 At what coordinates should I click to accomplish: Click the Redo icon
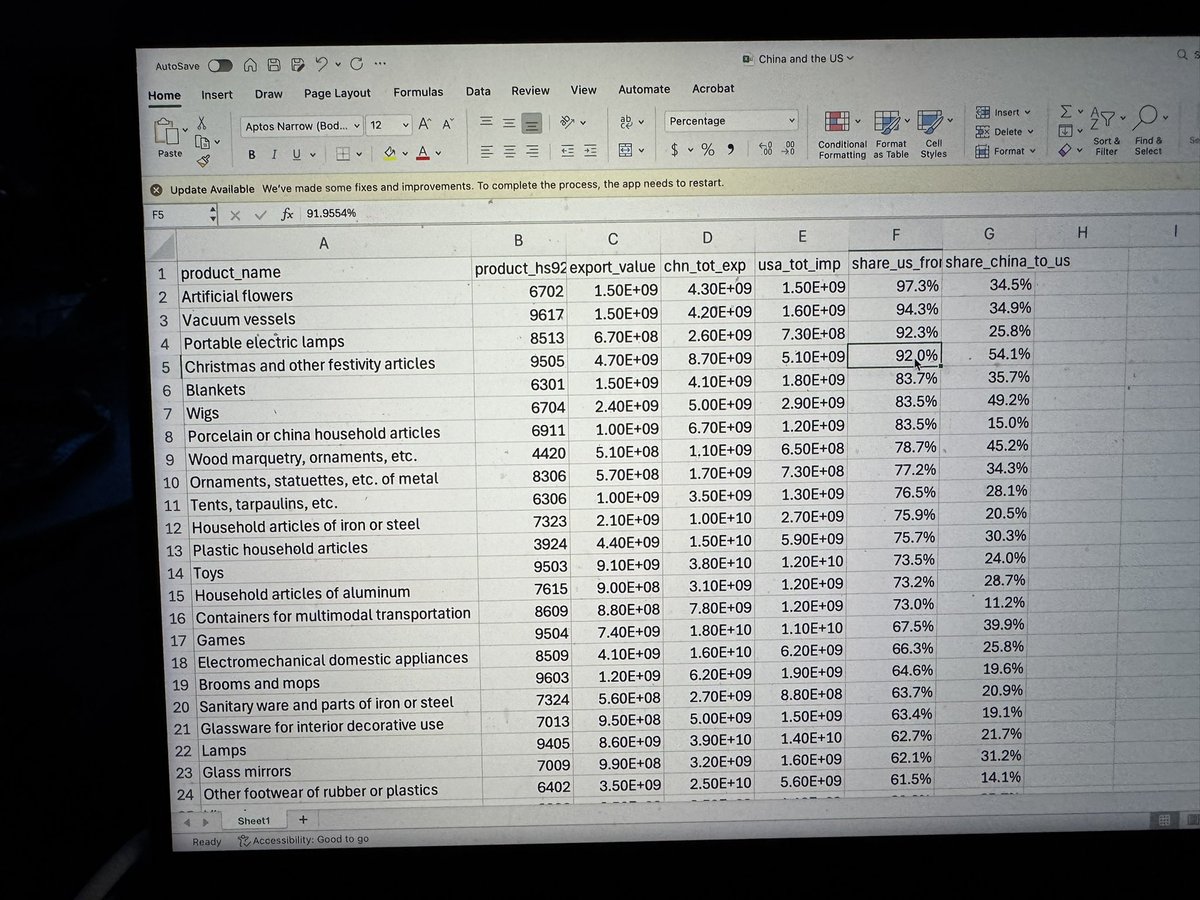coord(356,64)
